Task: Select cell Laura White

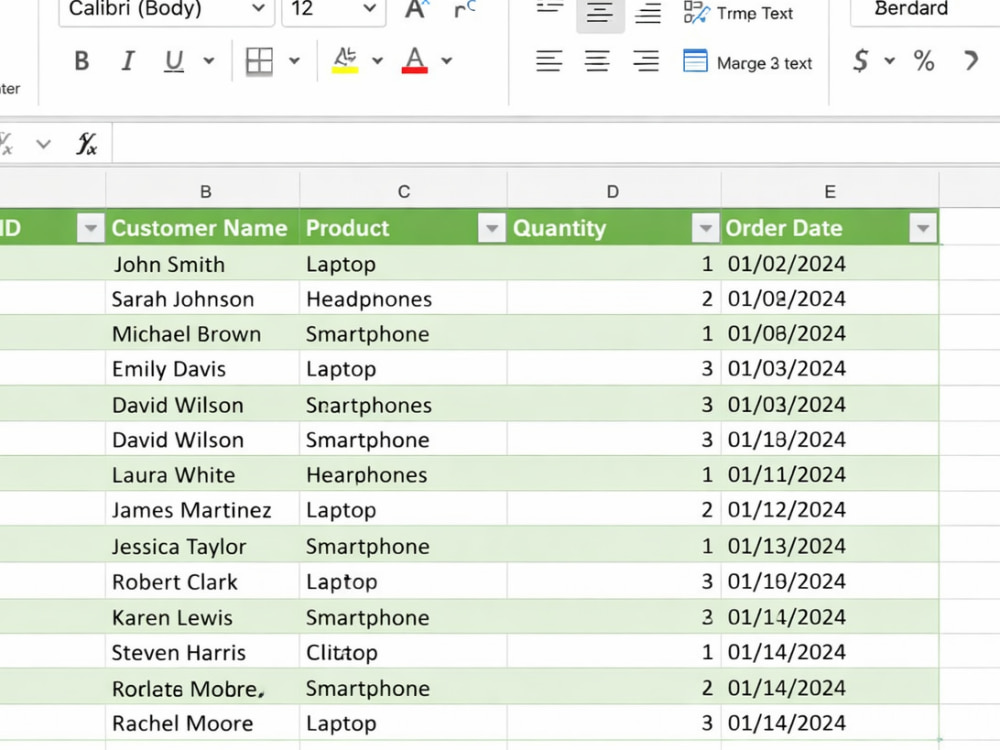Action: pyautogui.click(x=203, y=474)
